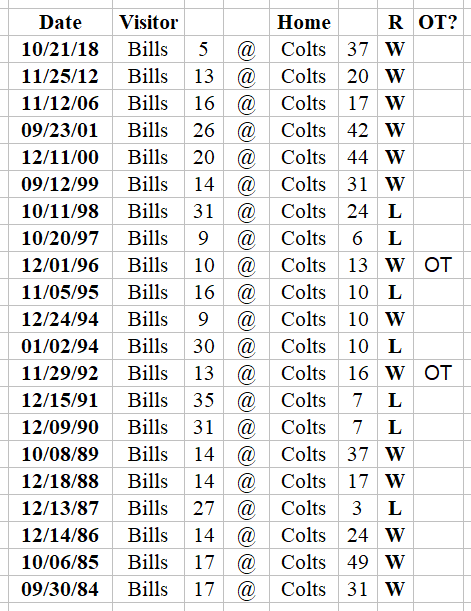471x611 pixels.
Task: Select the Bills score 5 cell
Action: coord(204,49)
